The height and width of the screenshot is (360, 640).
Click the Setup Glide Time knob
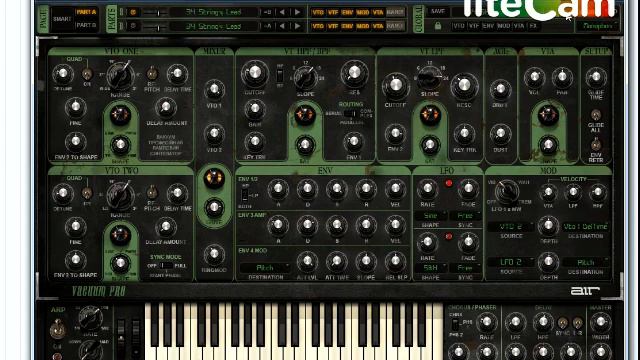[596, 77]
